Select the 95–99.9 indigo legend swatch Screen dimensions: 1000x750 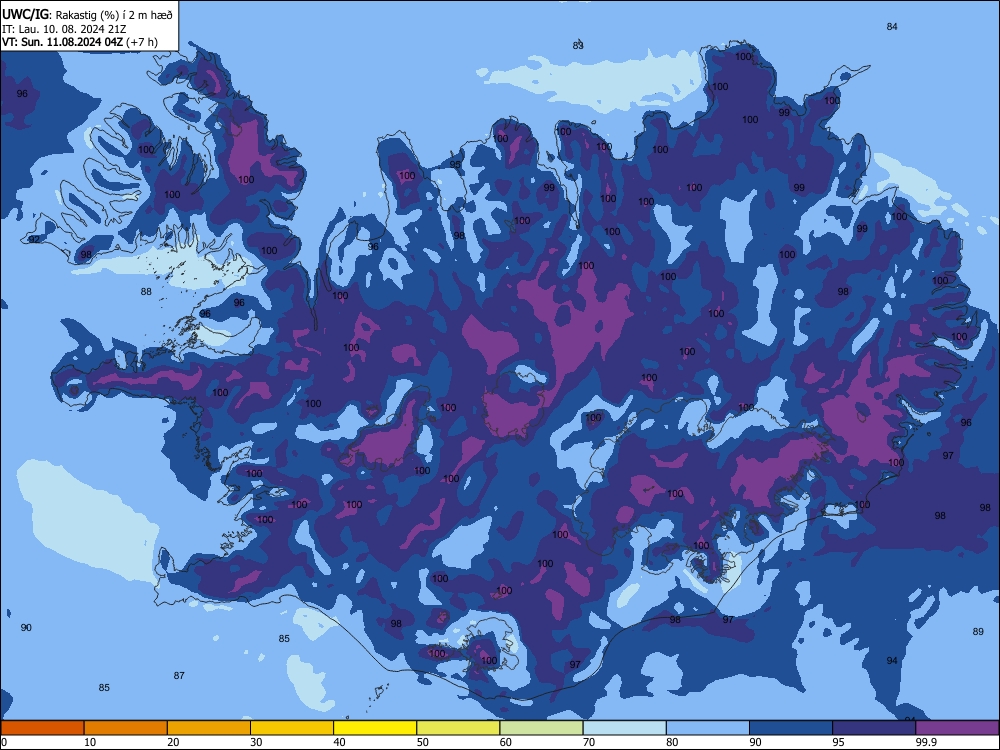point(874,728)
